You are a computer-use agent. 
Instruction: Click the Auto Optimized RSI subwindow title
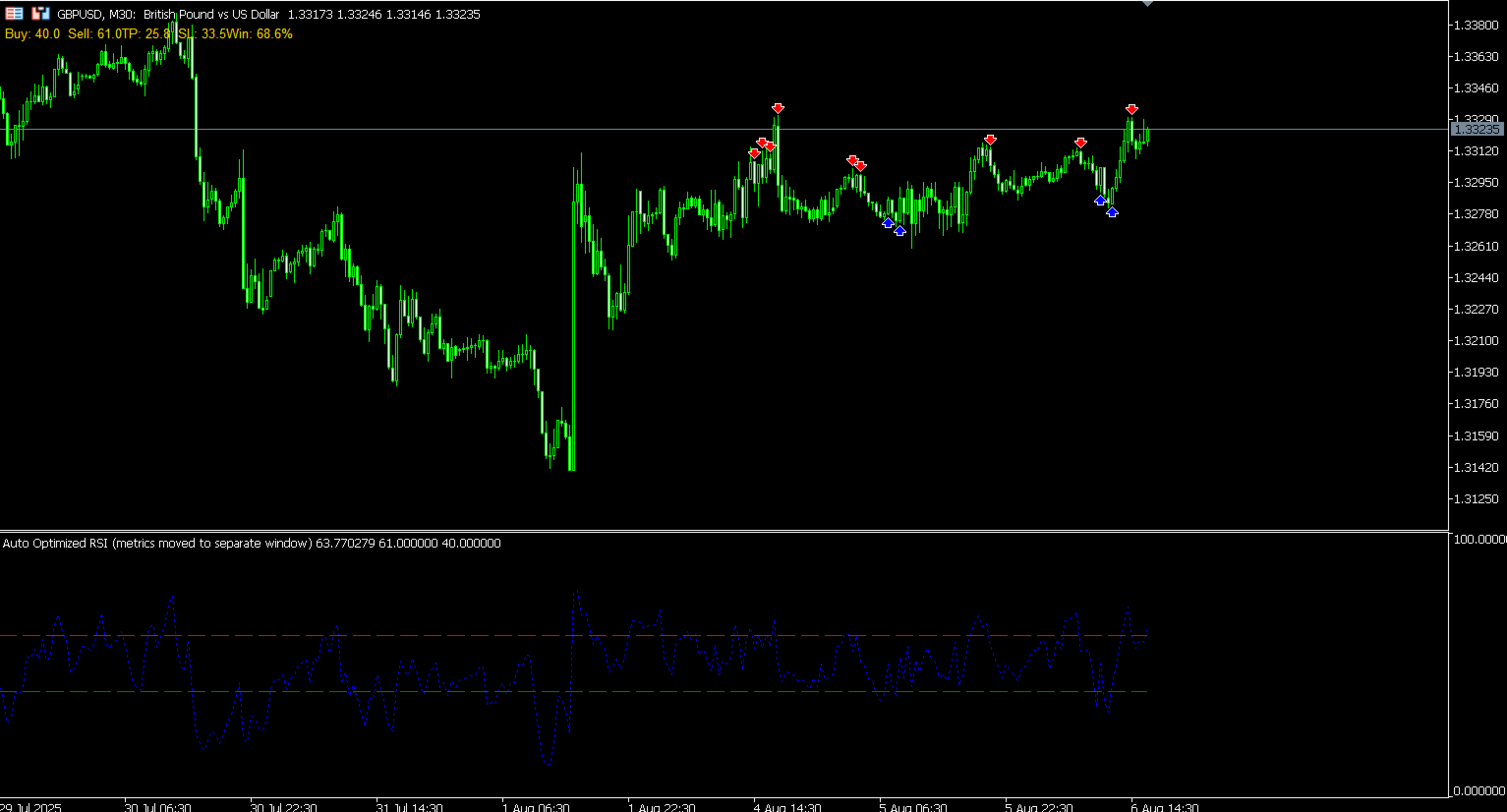coord(157,543)
